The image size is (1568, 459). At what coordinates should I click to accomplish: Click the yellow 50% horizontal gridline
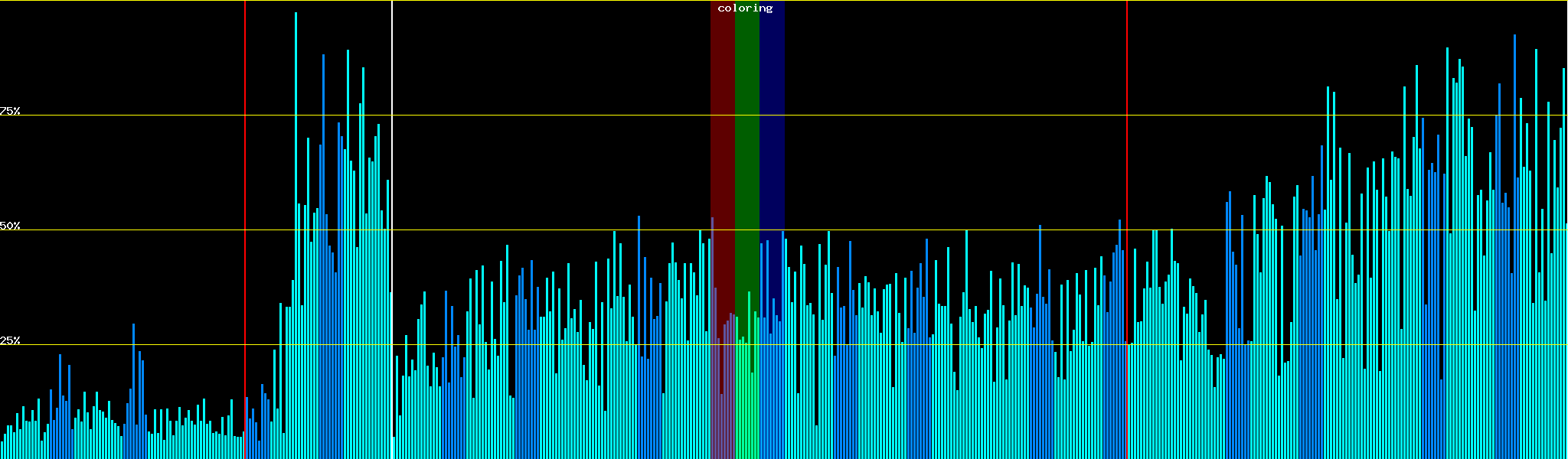click(536, 230)
